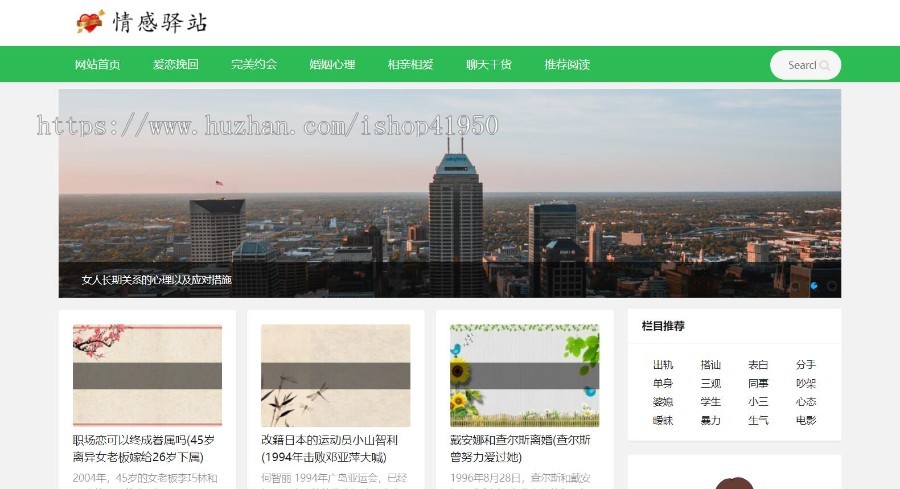The image size is (900, 489).
Task: Click the 暴力 tag
Action: click(x=711, y=421)
